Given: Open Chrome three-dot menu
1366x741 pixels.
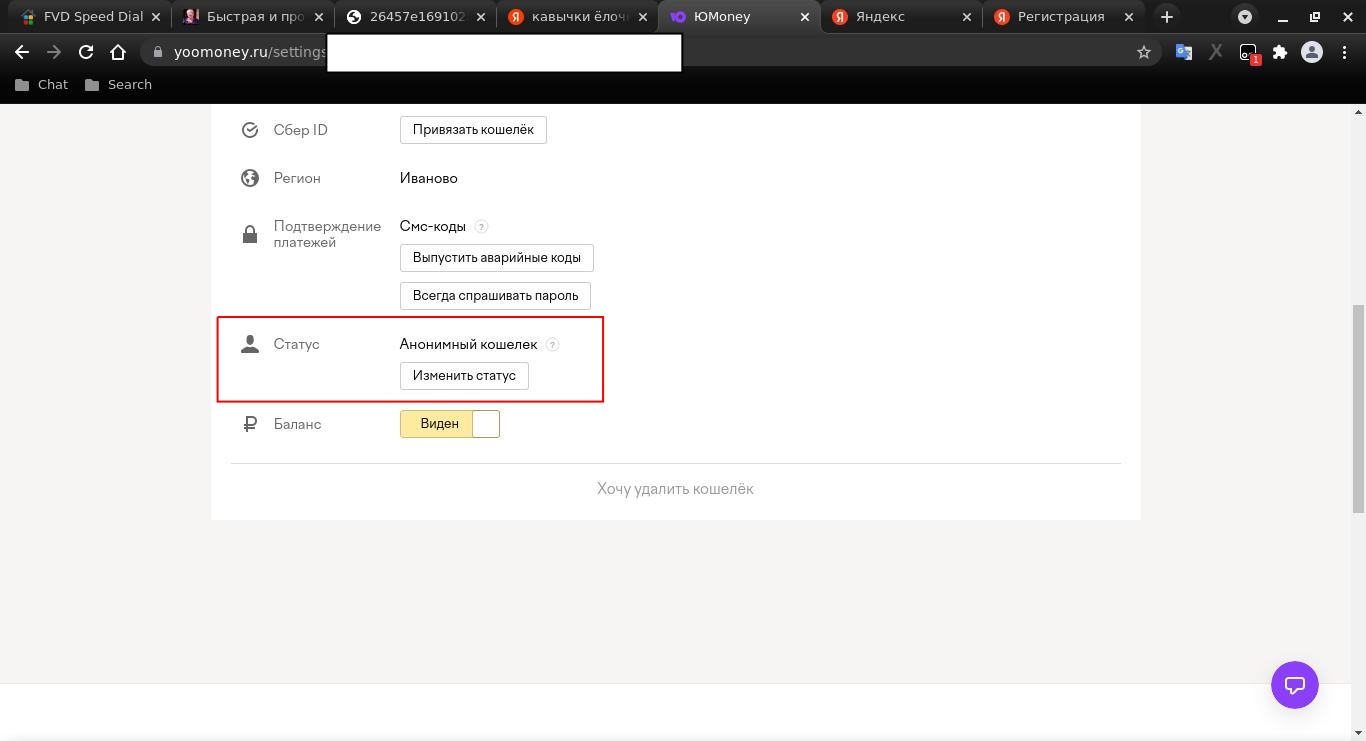Looking at the screenshot, I should (1344, 52).
